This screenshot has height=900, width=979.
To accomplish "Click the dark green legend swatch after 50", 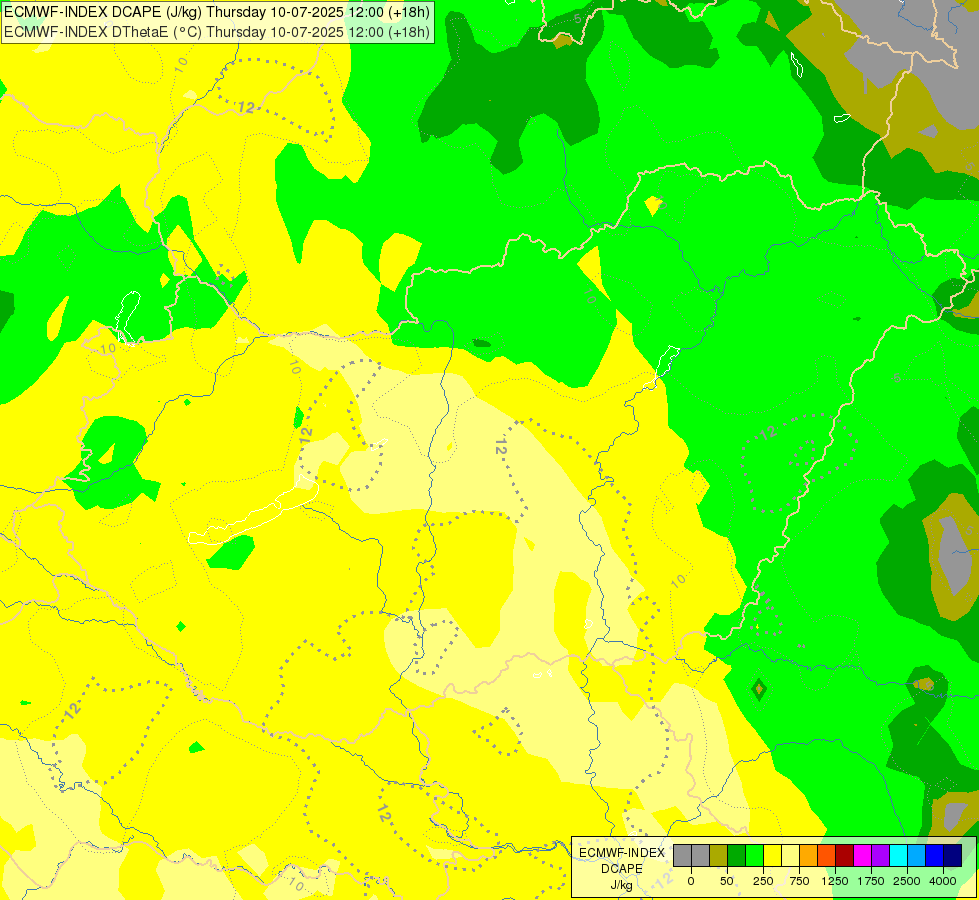I will click(x=737, y=856).
